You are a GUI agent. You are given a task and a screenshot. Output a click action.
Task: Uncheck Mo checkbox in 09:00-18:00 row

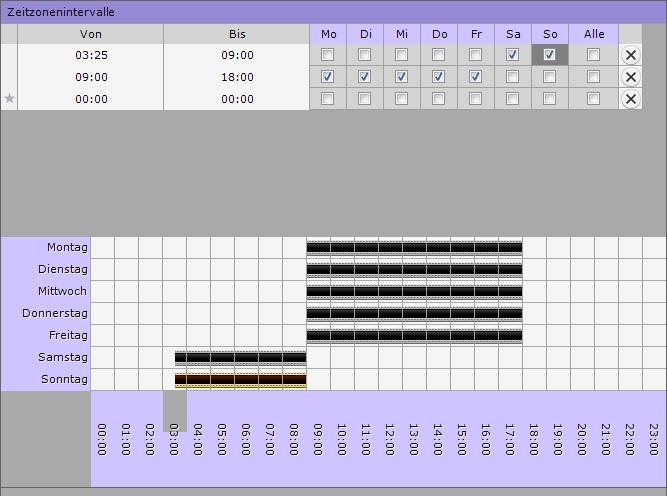(328, 77)
